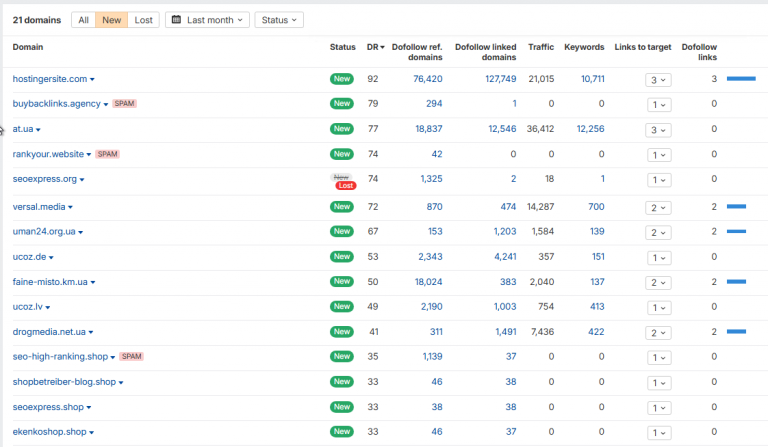This screenshot has width=768, height=447.
Task: Open the Status dropdown filter
Action: tap(279, 20)
